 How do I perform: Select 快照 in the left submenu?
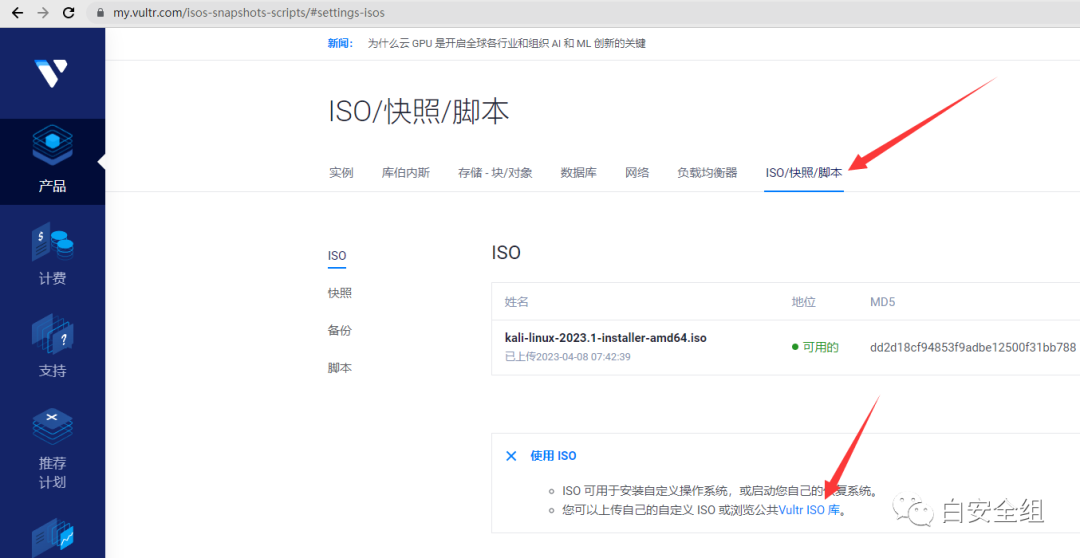coord(340,293)
